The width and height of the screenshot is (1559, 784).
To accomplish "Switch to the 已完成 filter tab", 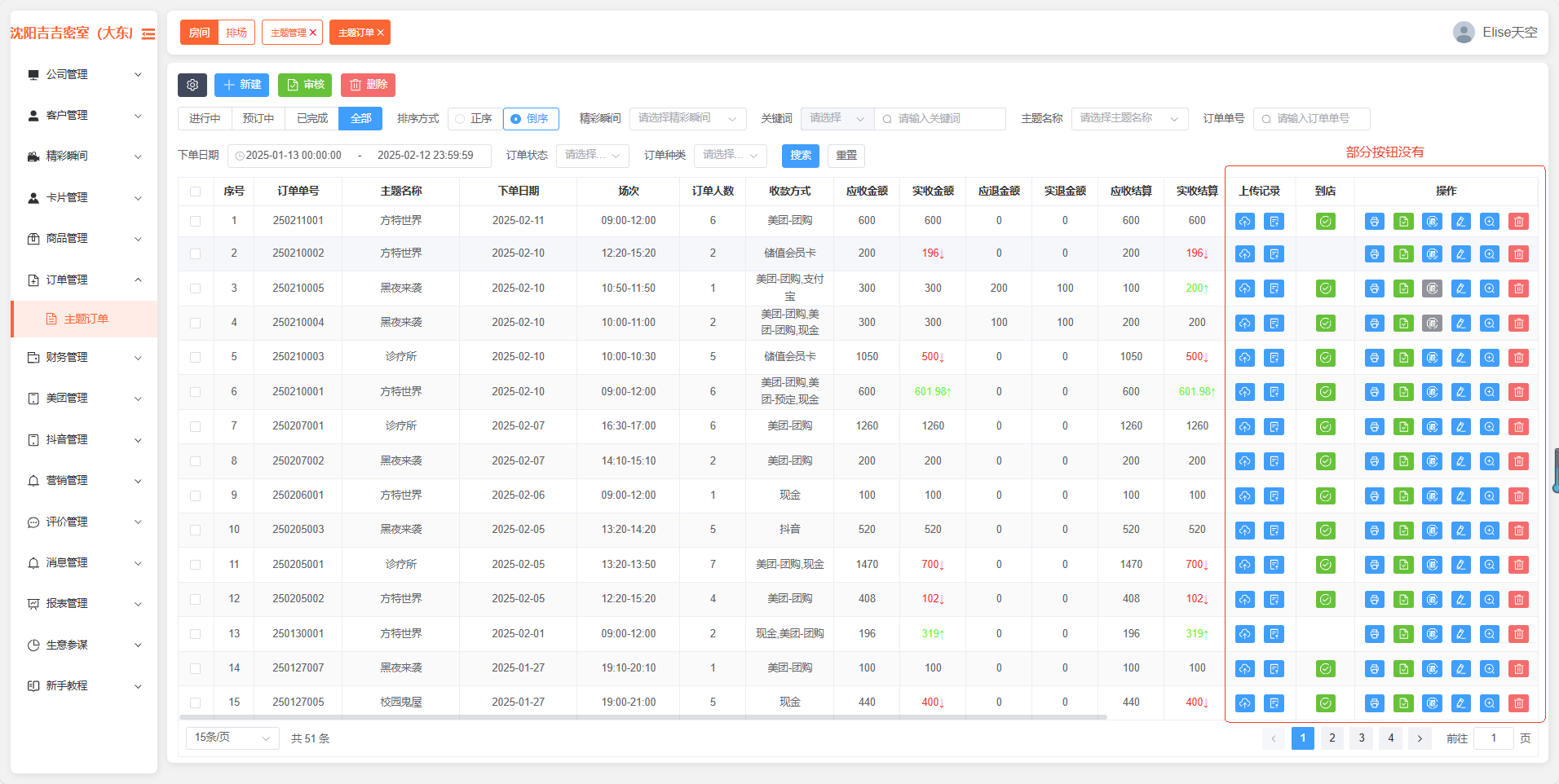I will [312, 119].
